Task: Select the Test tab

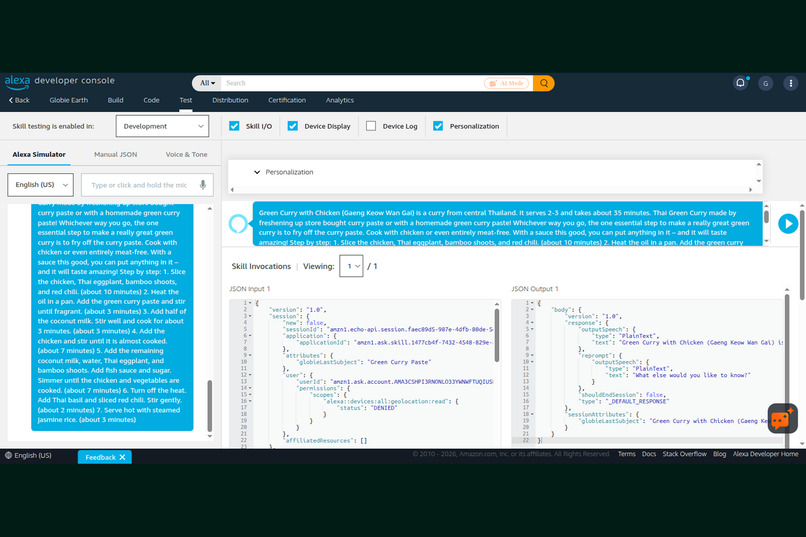Action: (186, 100)
